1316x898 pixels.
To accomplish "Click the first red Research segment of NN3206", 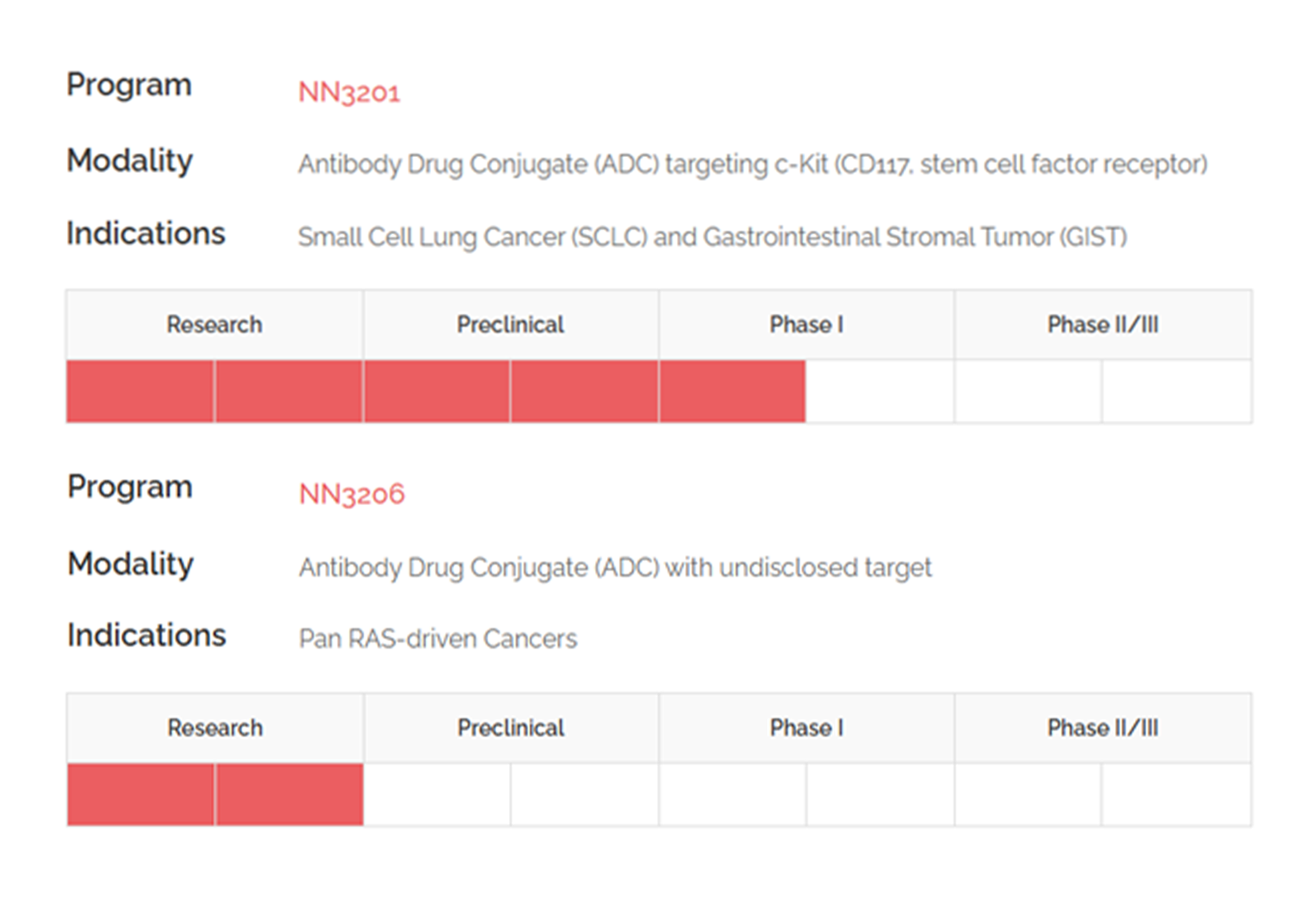I will (141, 794).
